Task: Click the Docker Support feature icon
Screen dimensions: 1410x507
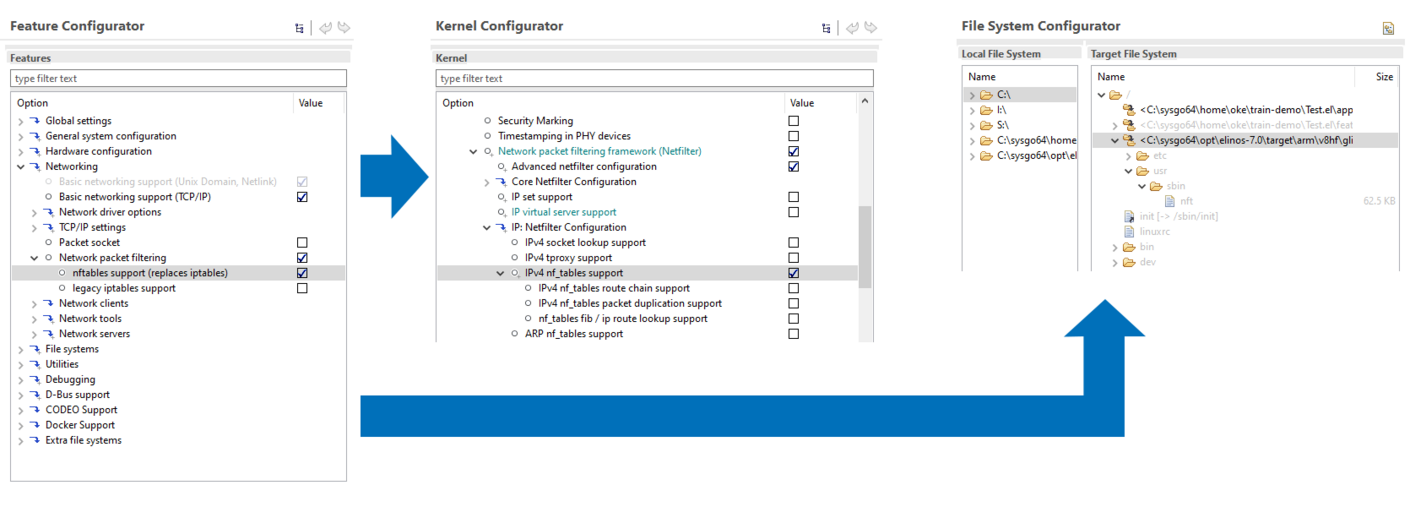Action: click(x=34, y=425)
